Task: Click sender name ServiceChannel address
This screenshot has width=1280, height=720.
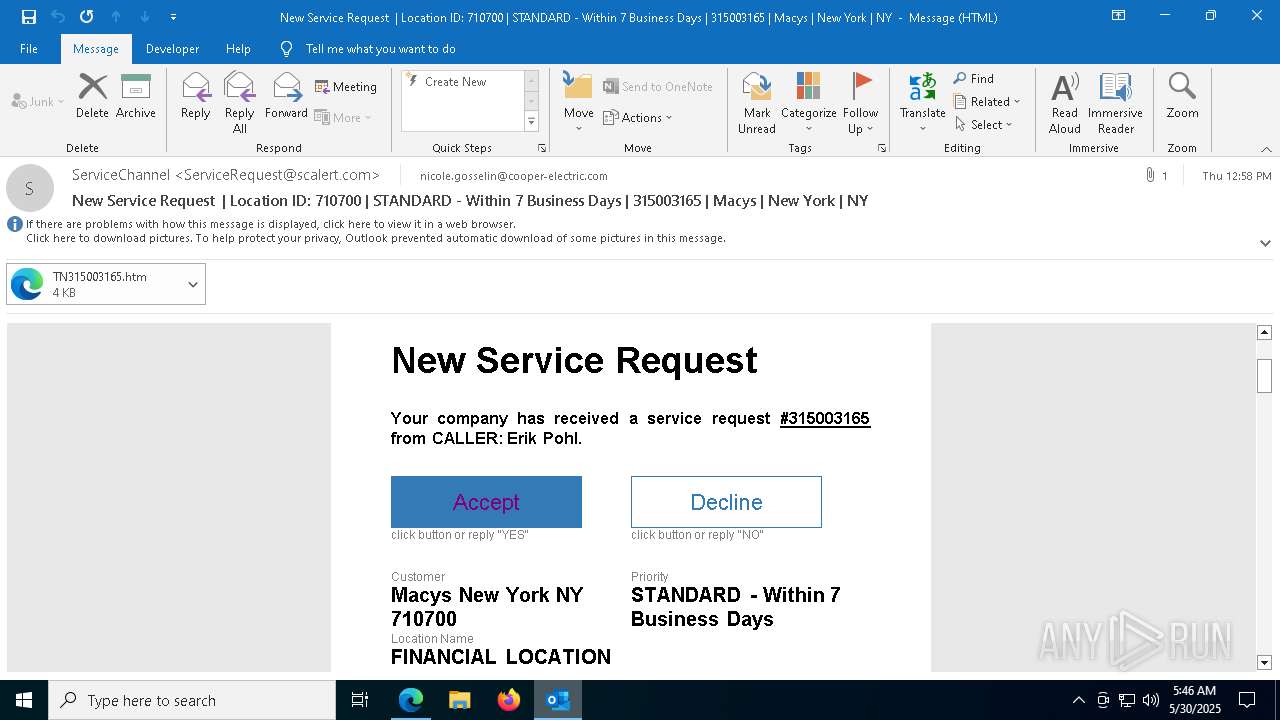Action: click(x=226, y=175)
